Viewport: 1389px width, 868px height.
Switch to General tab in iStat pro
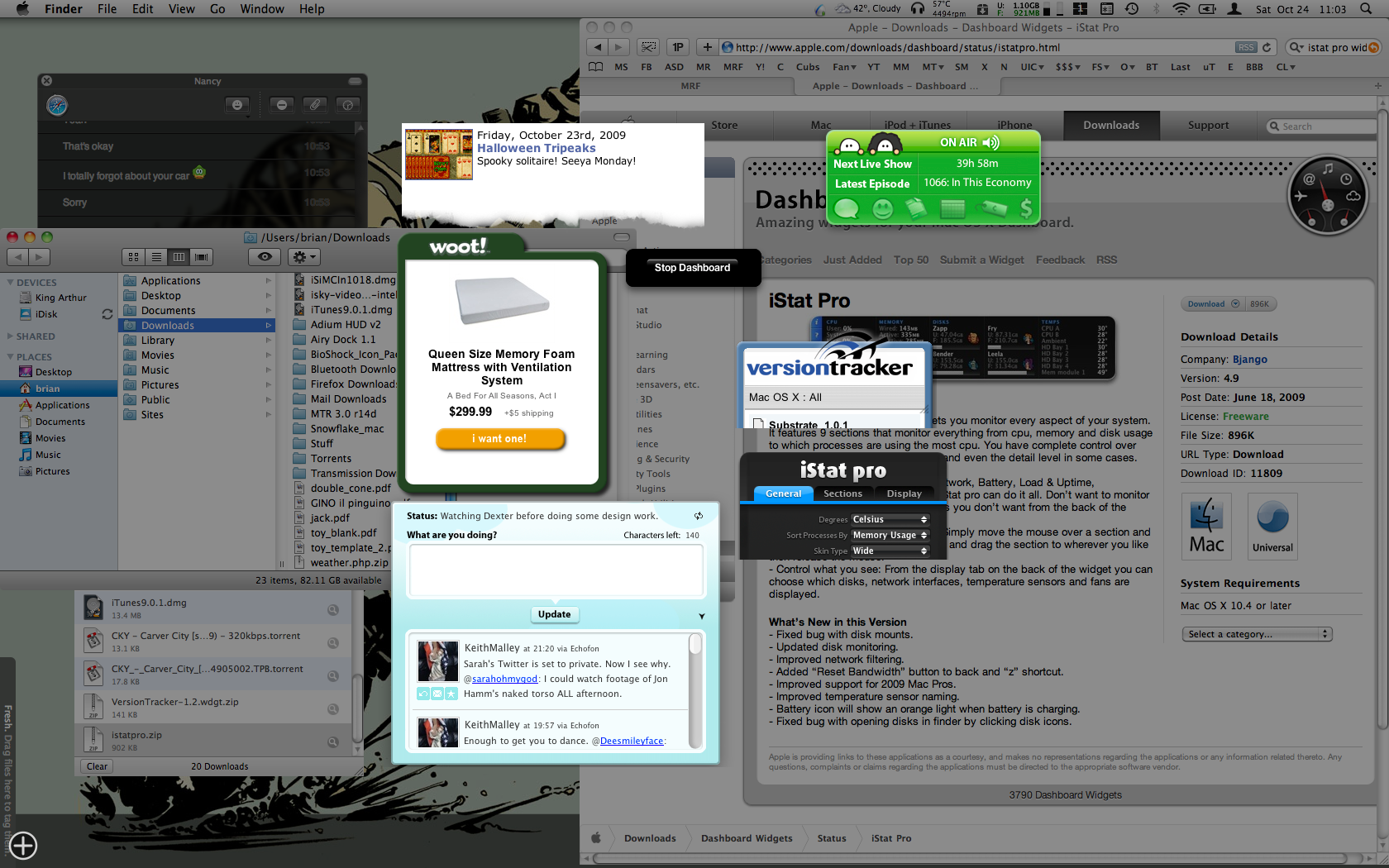tap(783, 494)
